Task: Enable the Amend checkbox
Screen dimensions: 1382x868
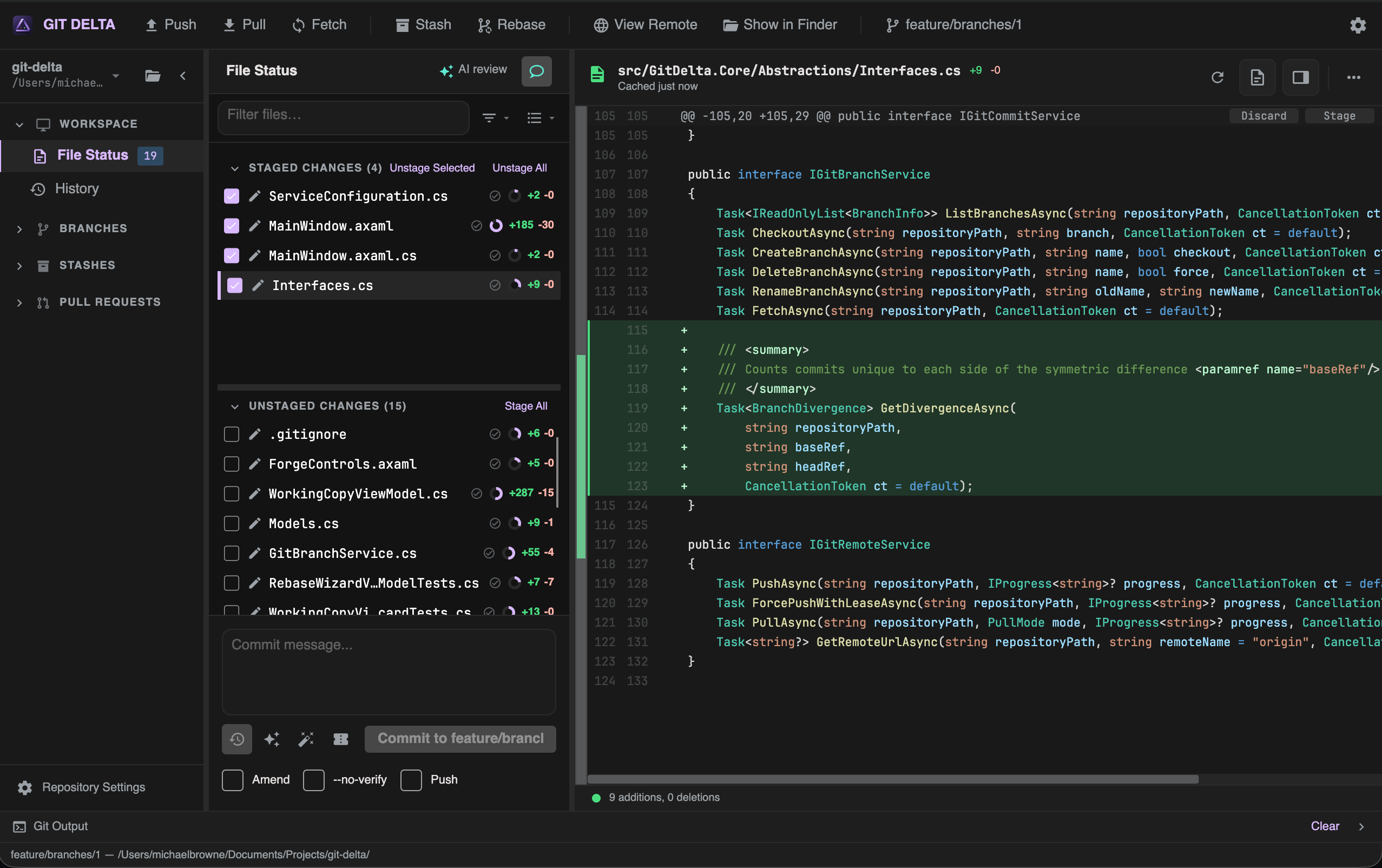Action: click(233, 780)
